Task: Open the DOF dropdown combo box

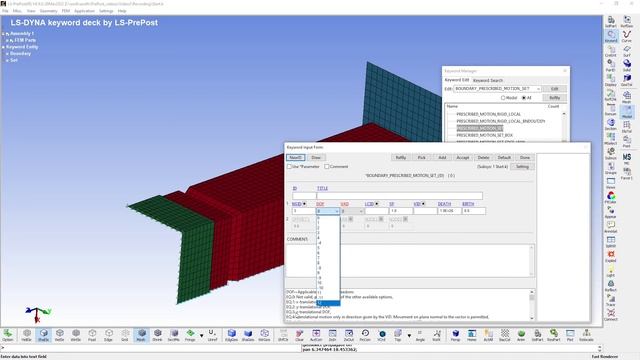Action: [x=328, y=211]
